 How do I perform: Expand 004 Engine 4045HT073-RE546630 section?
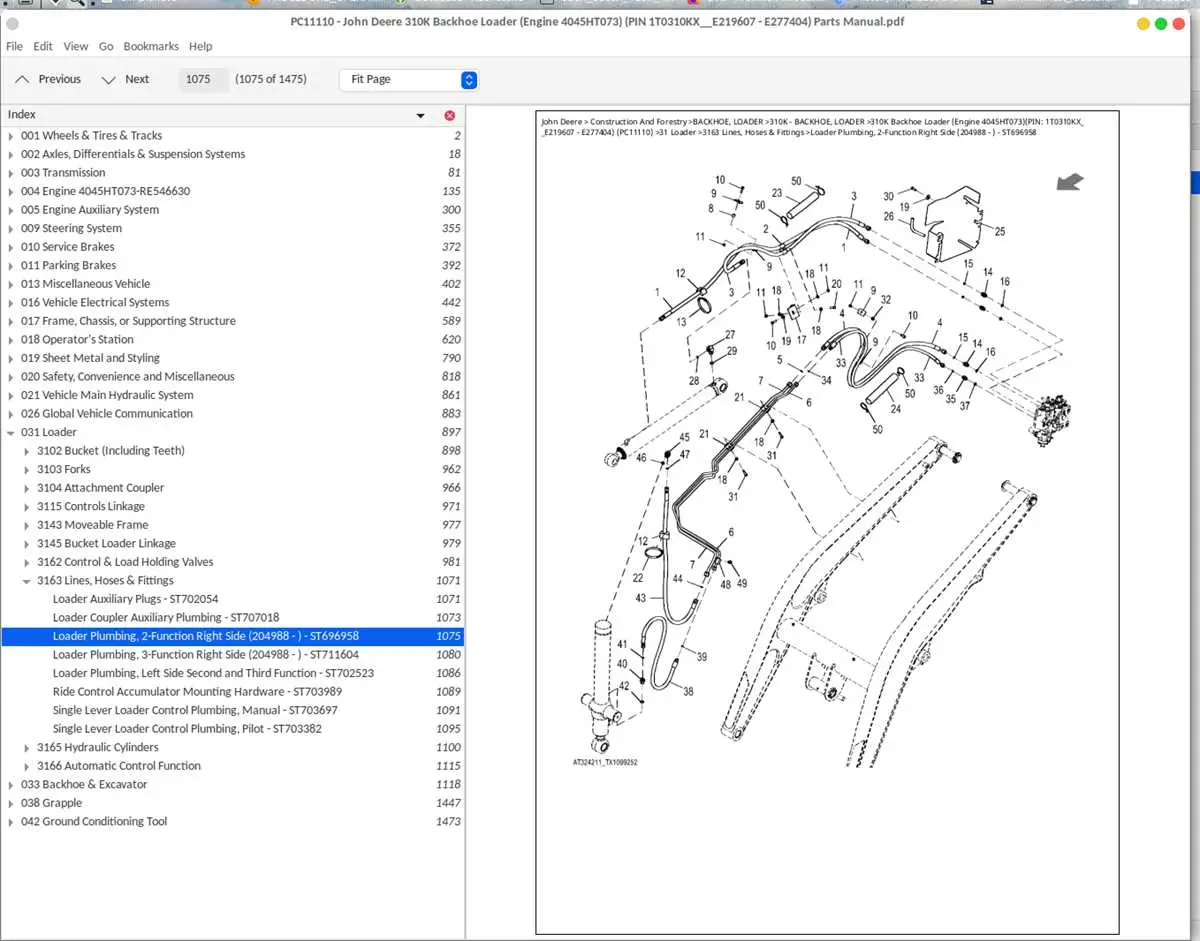[11, 191]
